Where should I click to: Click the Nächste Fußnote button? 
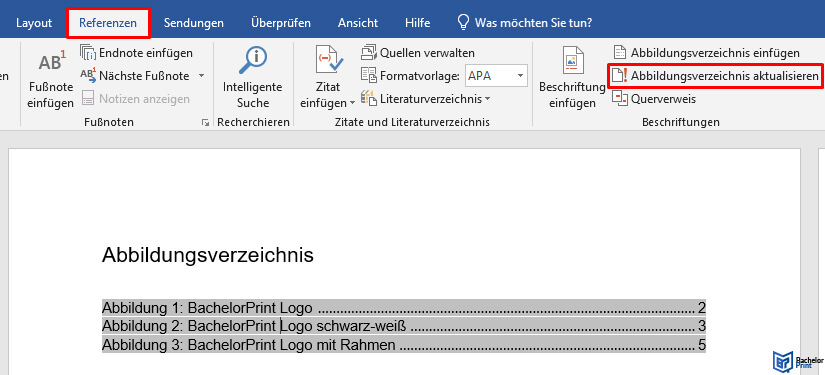pyautogui.click(x=135, y=76)
